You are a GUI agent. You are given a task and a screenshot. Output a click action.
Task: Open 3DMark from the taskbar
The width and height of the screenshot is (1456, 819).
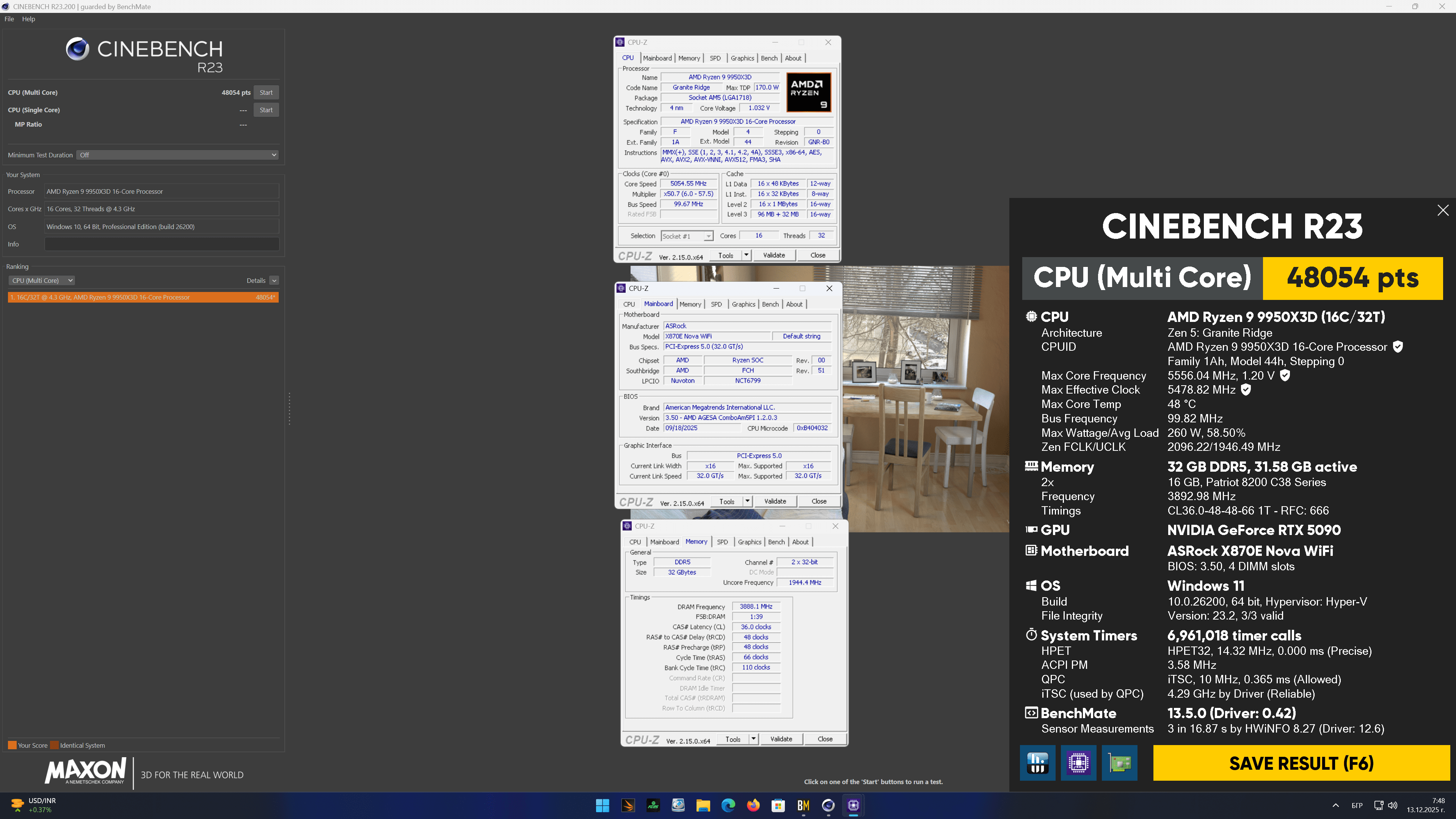[628, 805]
